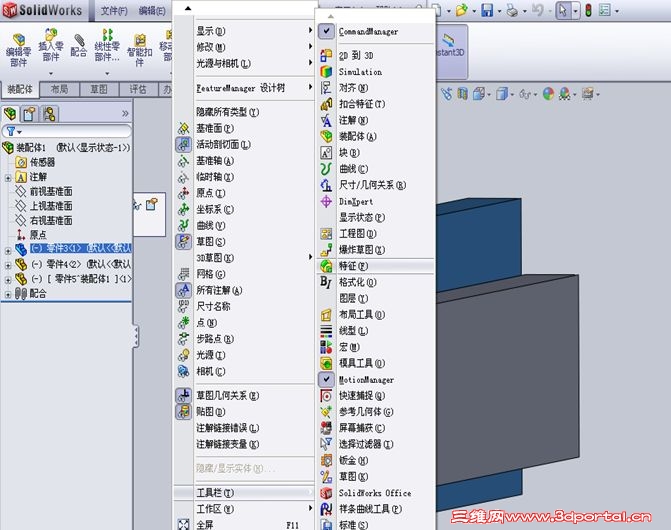This screenshot has width=671, height=530.
Task: Choose SolidWorks Office toolbar entry
Action: [375, 493]
